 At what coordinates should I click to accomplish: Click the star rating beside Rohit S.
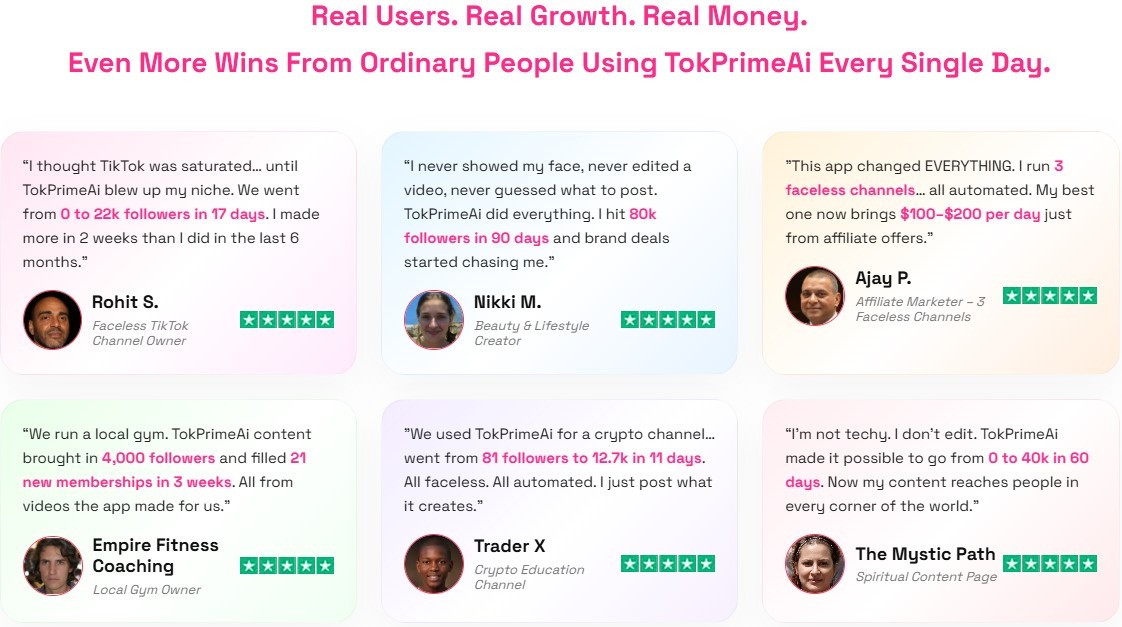[287, 320]
